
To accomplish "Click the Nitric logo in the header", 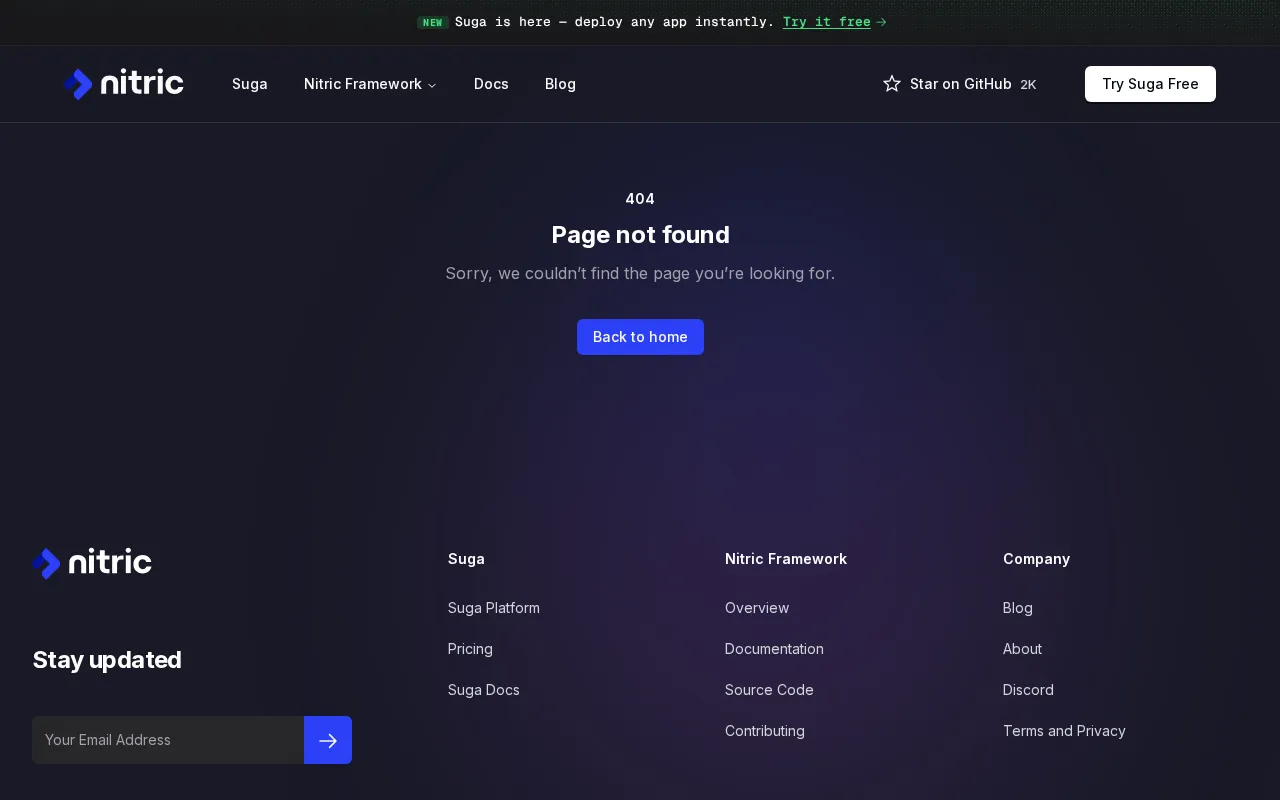I will (124, 84).
